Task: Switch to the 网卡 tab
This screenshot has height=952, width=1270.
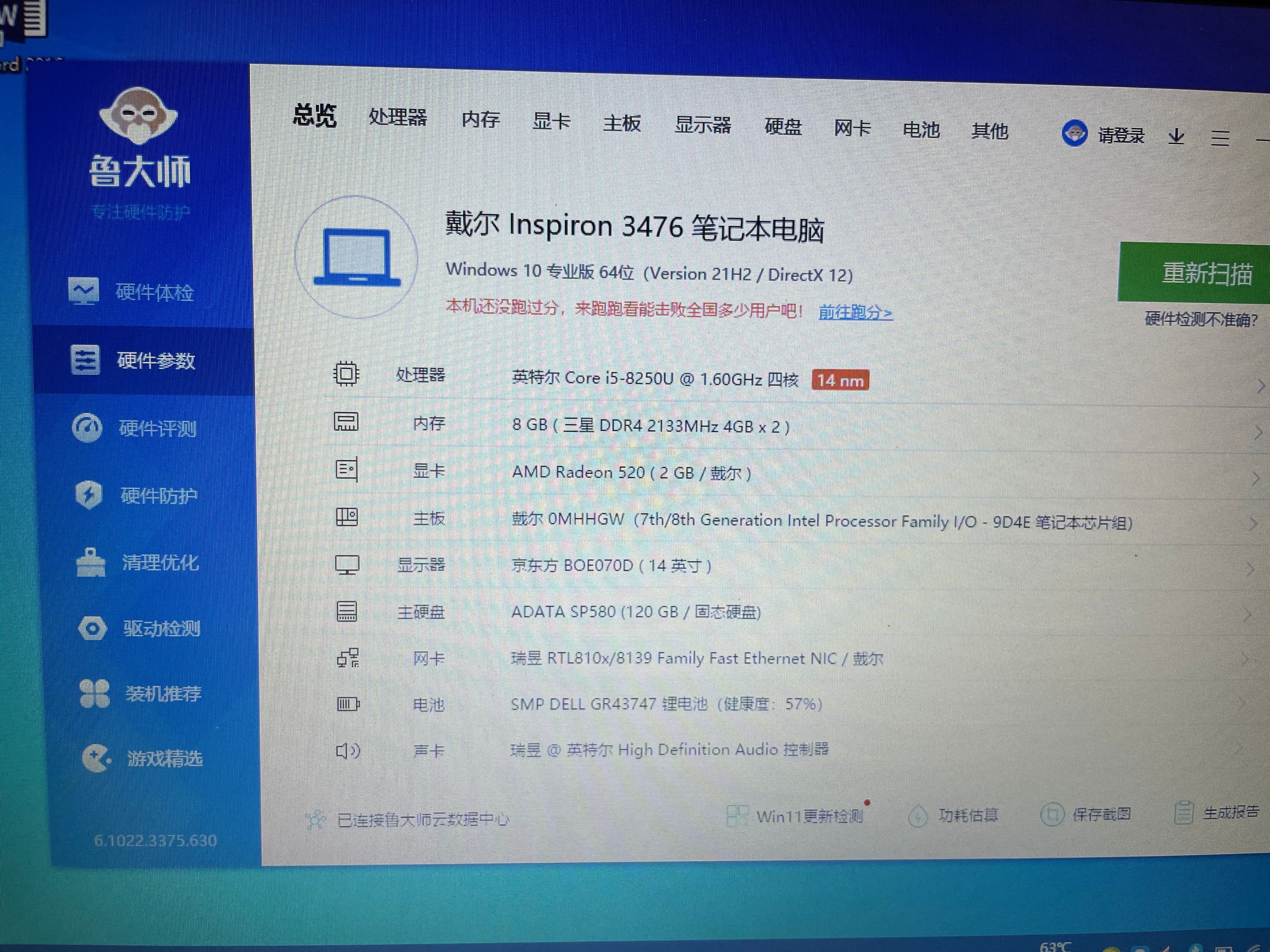Action: click(x=853, y=128)
